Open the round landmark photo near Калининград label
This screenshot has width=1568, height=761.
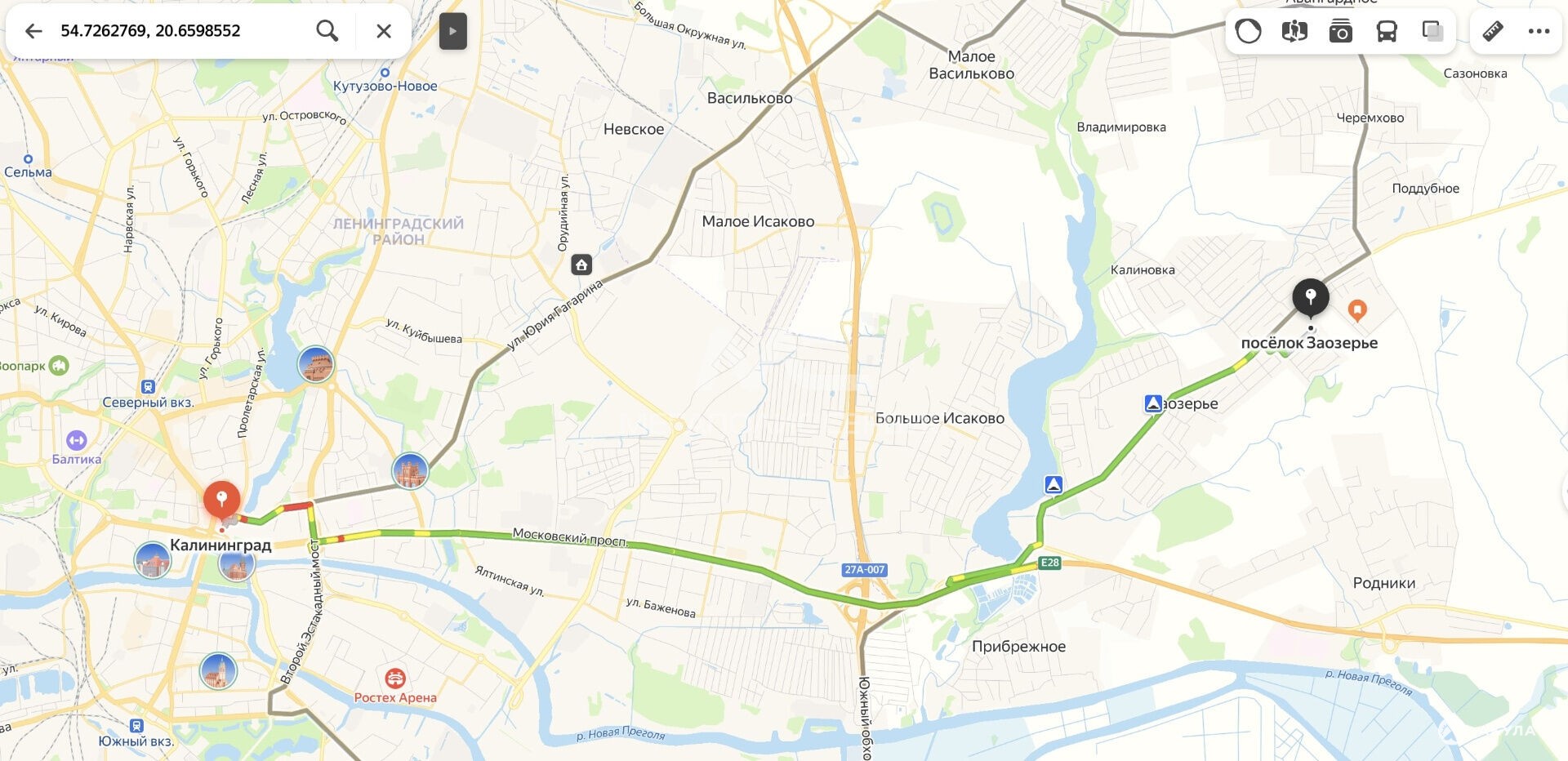236,565
